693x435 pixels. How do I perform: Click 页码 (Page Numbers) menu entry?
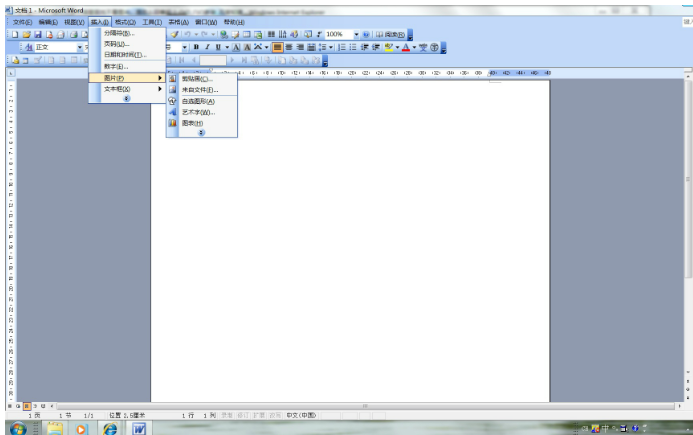[116, 44]
